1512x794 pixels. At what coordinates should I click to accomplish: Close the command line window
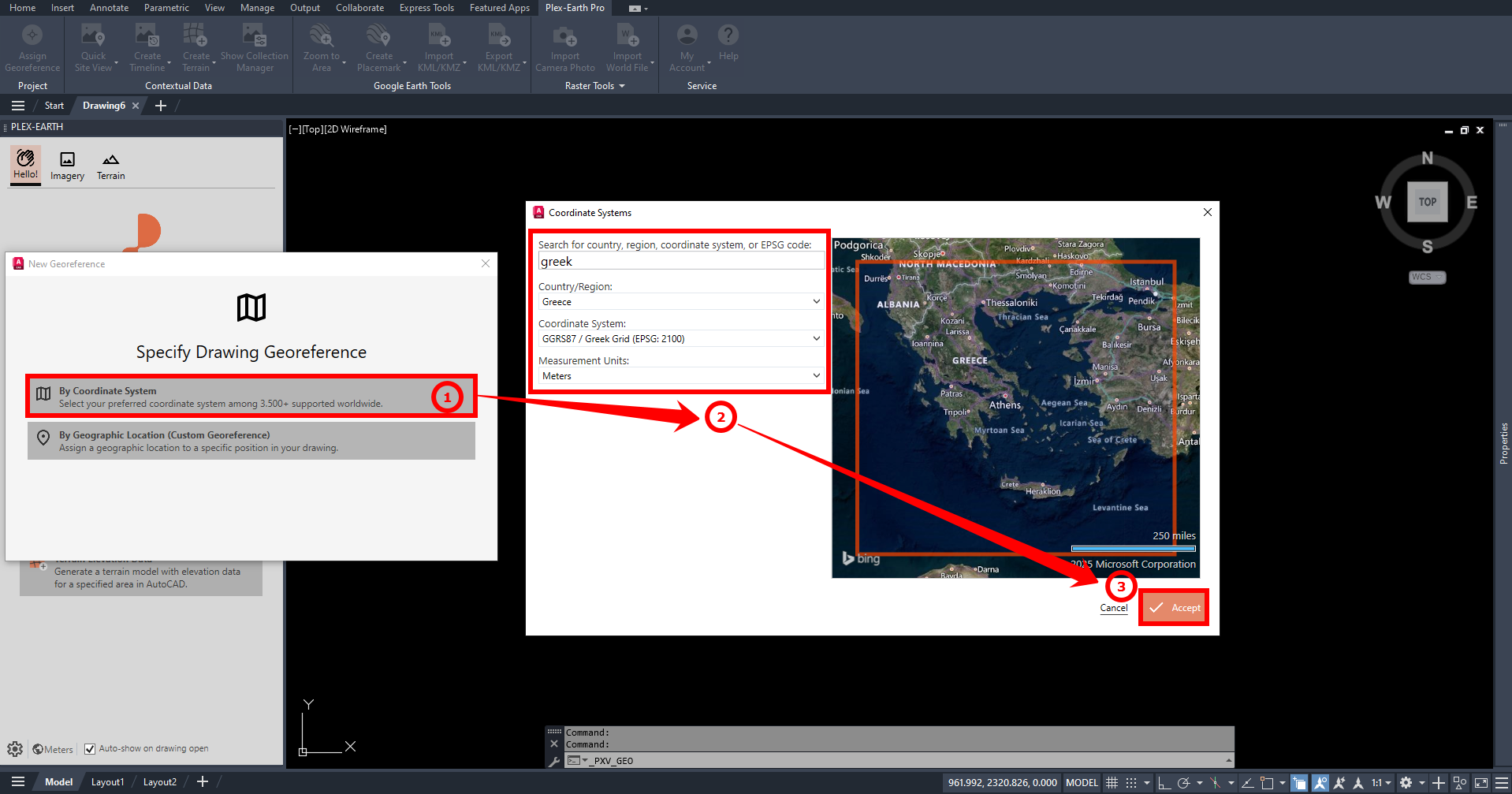[554, 744]
